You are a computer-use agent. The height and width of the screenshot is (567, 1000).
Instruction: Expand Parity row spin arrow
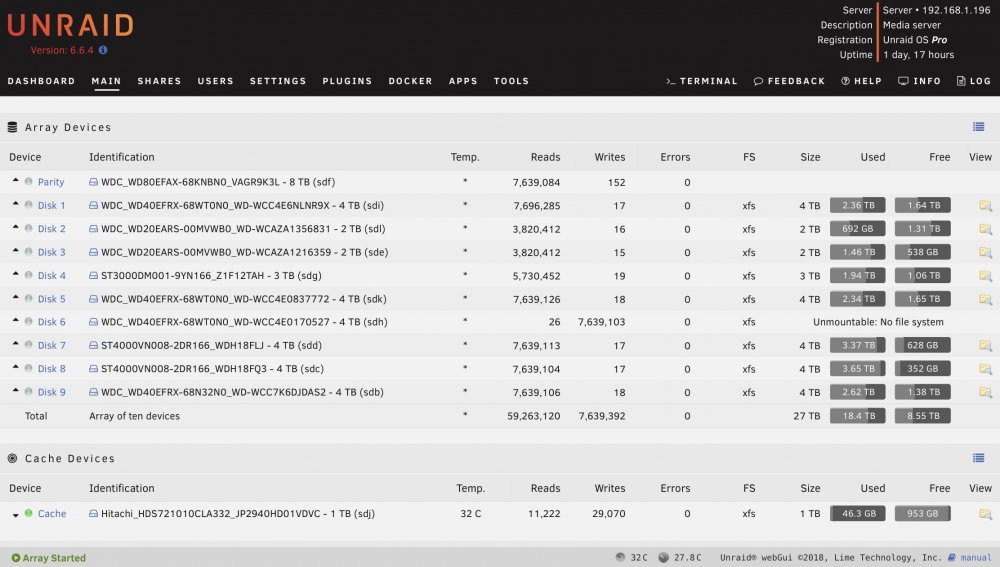[15, 180]
